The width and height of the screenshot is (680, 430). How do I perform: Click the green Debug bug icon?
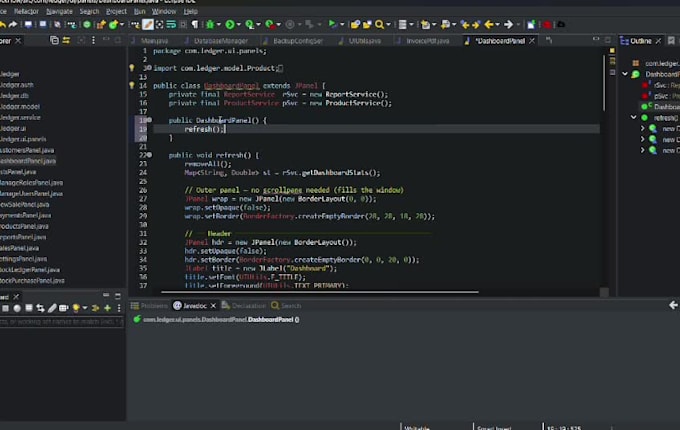tap(210, 25)
